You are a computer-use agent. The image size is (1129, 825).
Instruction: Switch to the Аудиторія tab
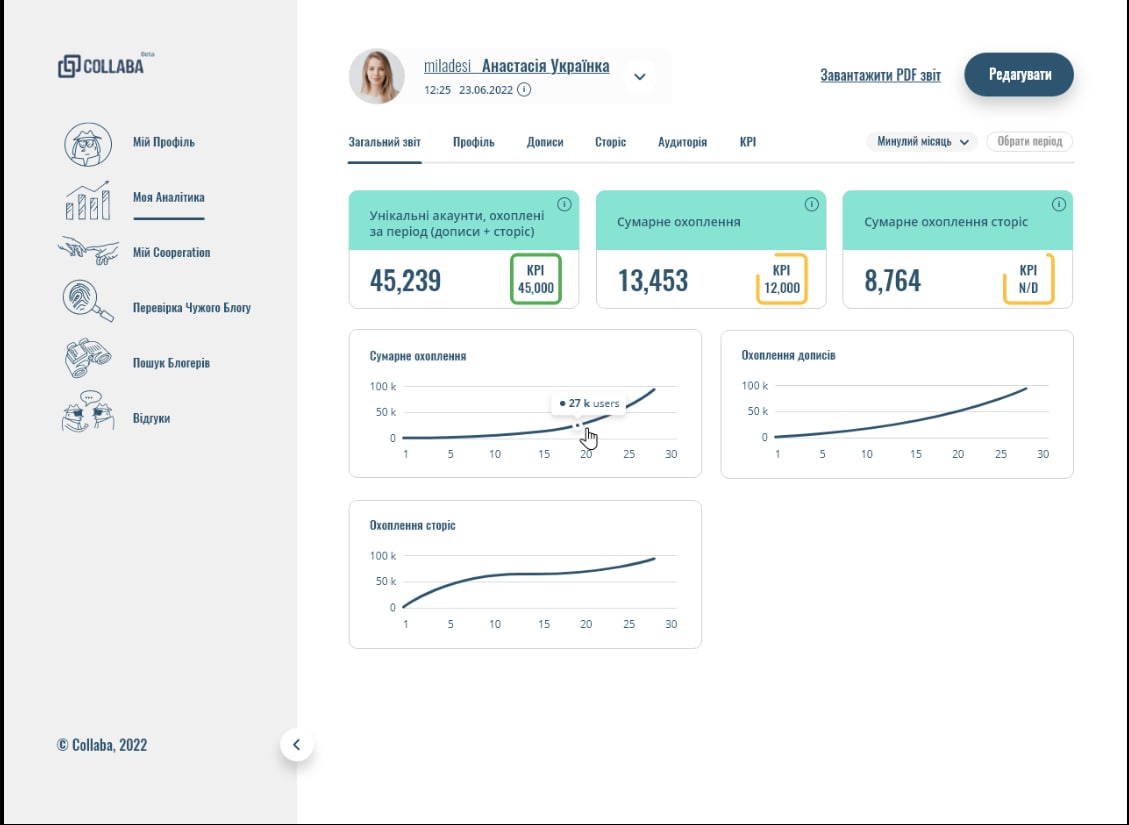[682, 142]
